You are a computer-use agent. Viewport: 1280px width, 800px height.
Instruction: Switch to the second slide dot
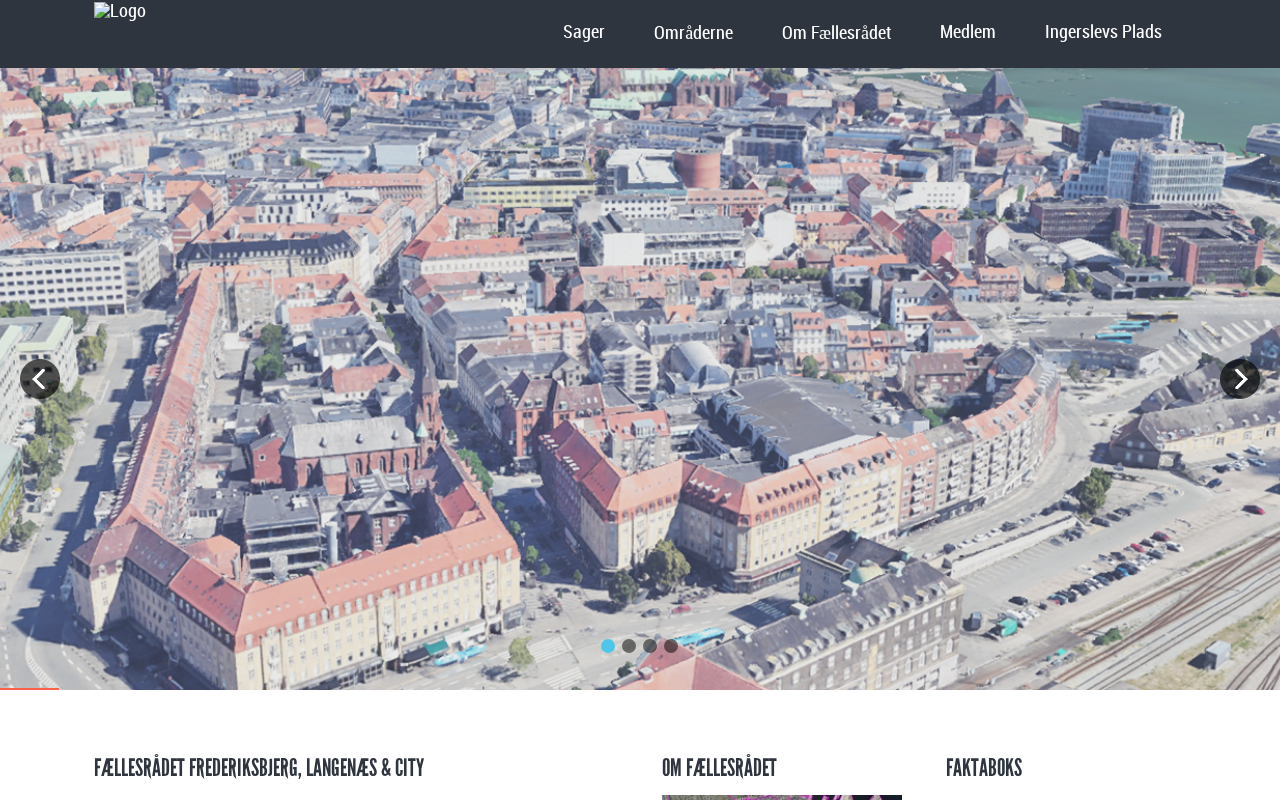pos(629,646)
